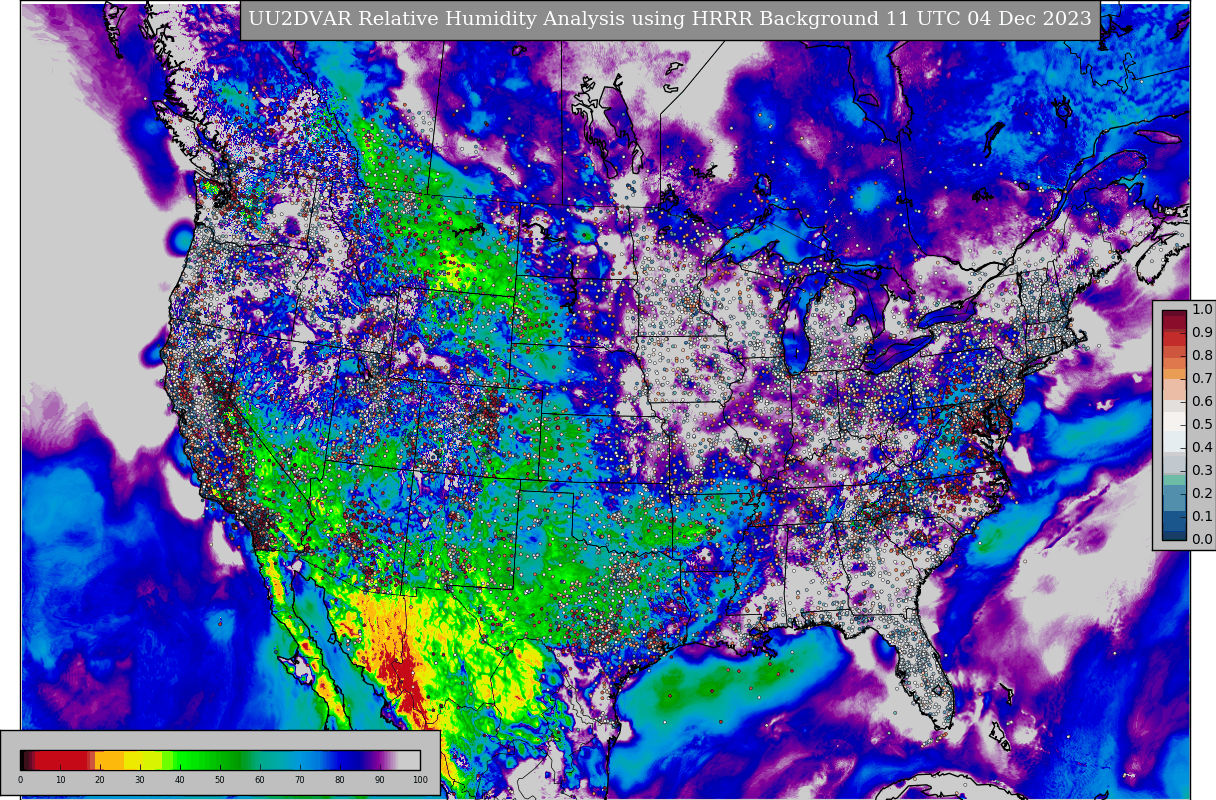Click the 20 tick on humidity colorbar
1216x800 pixels.
(x=100, y=780)
